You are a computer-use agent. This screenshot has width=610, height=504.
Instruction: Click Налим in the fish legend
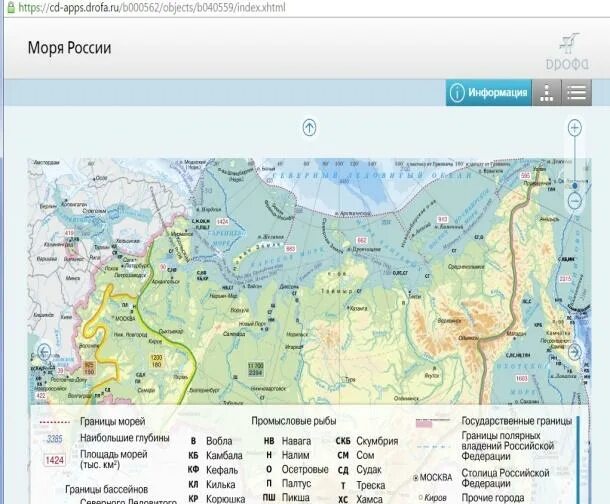pos(295,455)
